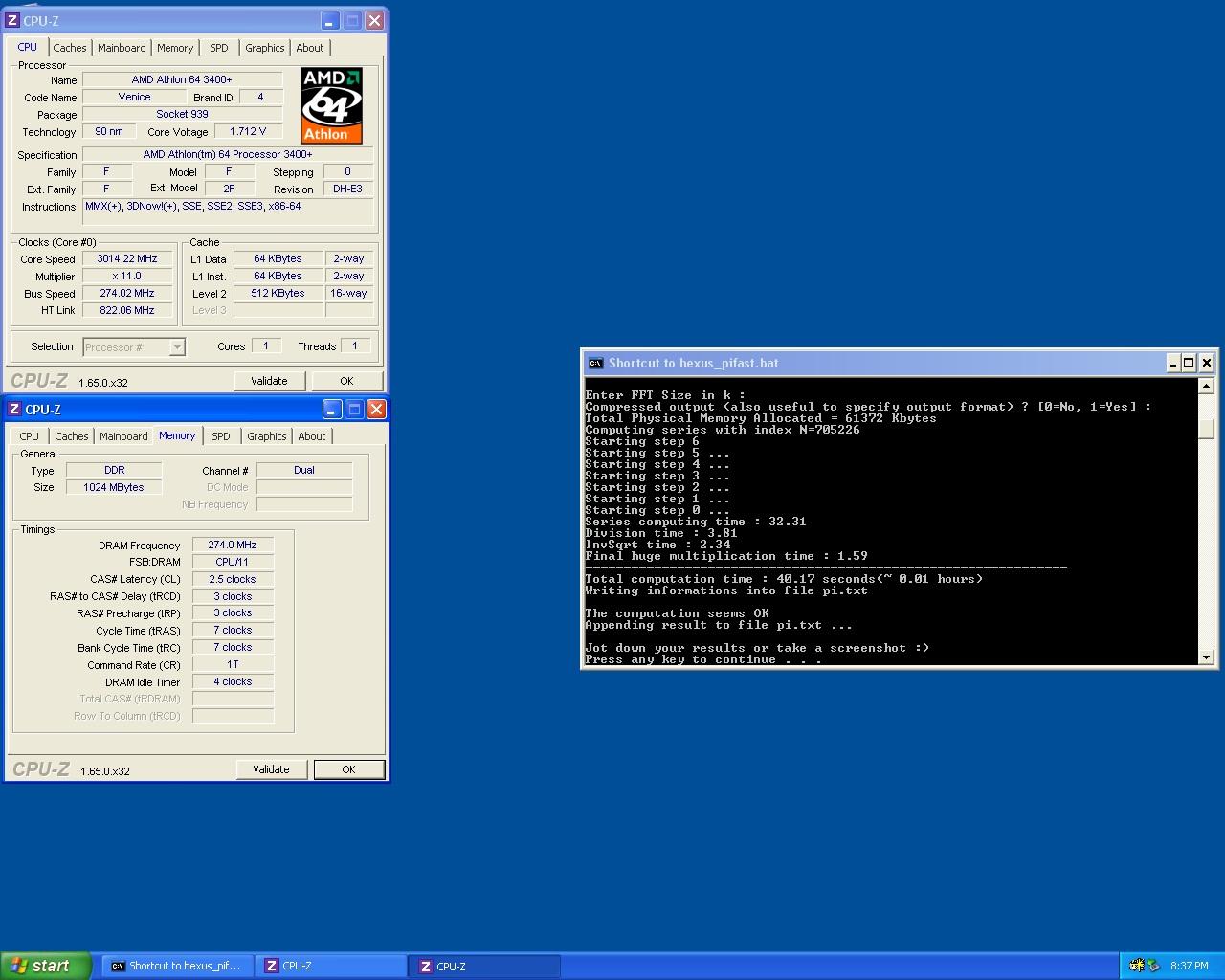This screenshot has height=980, width=1225.
Task: Click the CAS# Latency value 2.5 clocks
Action: 233,579
